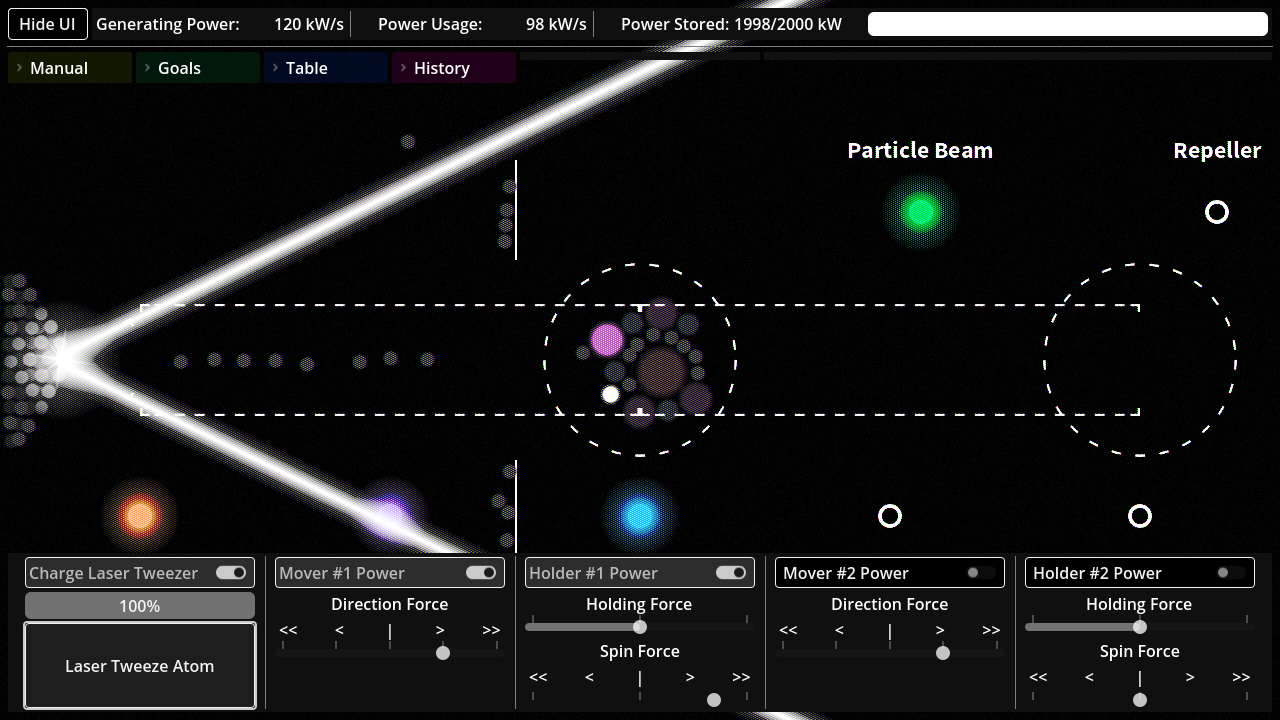Click the white ring below the empty dashed holder
Viewport: 1280px width, 720px height.
(x=1140, y=516)
